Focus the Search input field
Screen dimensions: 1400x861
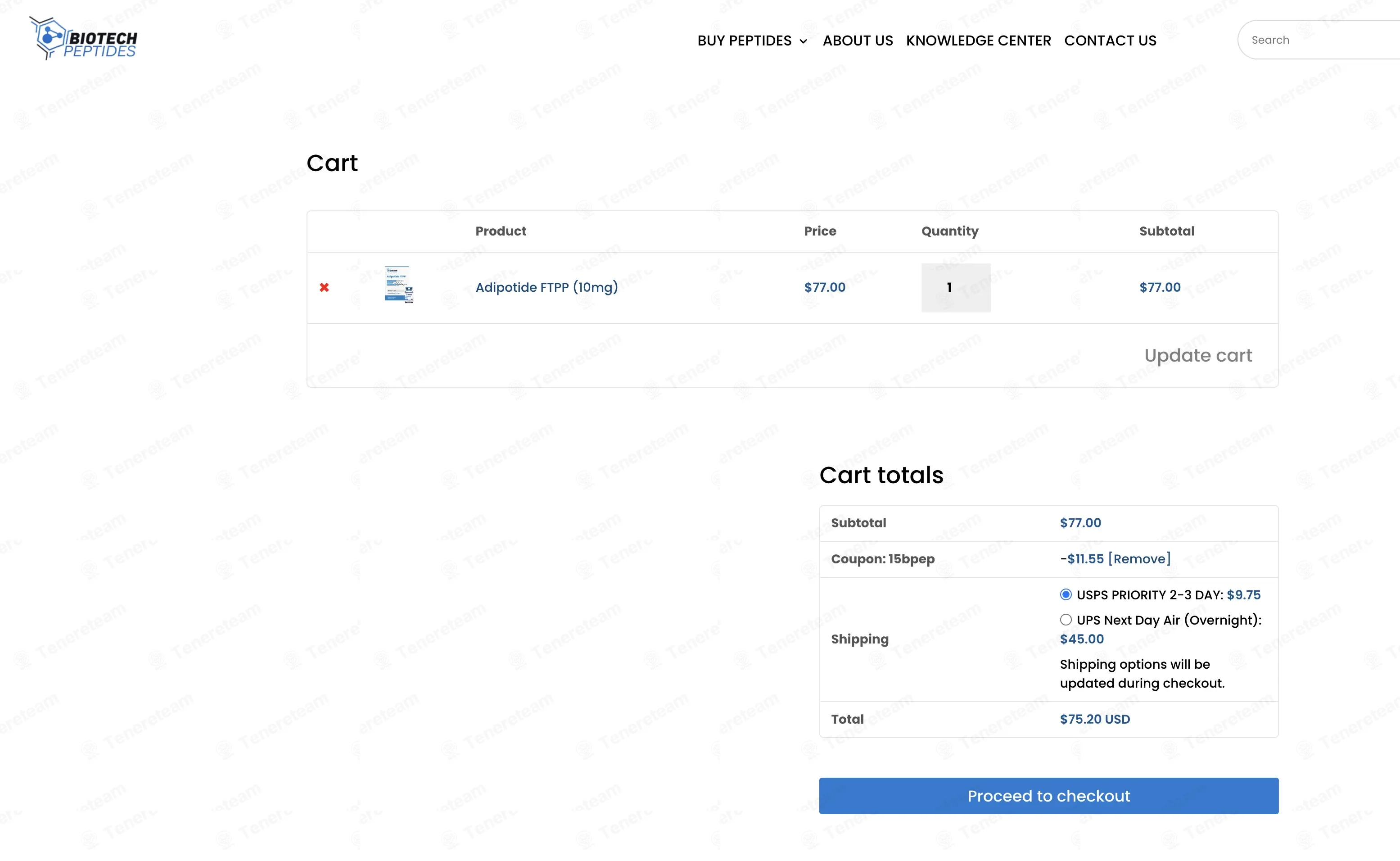[x=1320, y=40]
